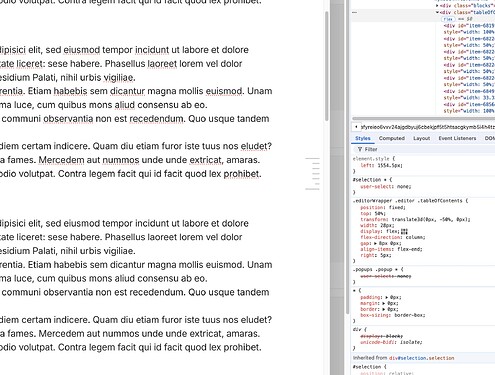Click the page's vertical scrollbar thumb

tap(327, 66)
